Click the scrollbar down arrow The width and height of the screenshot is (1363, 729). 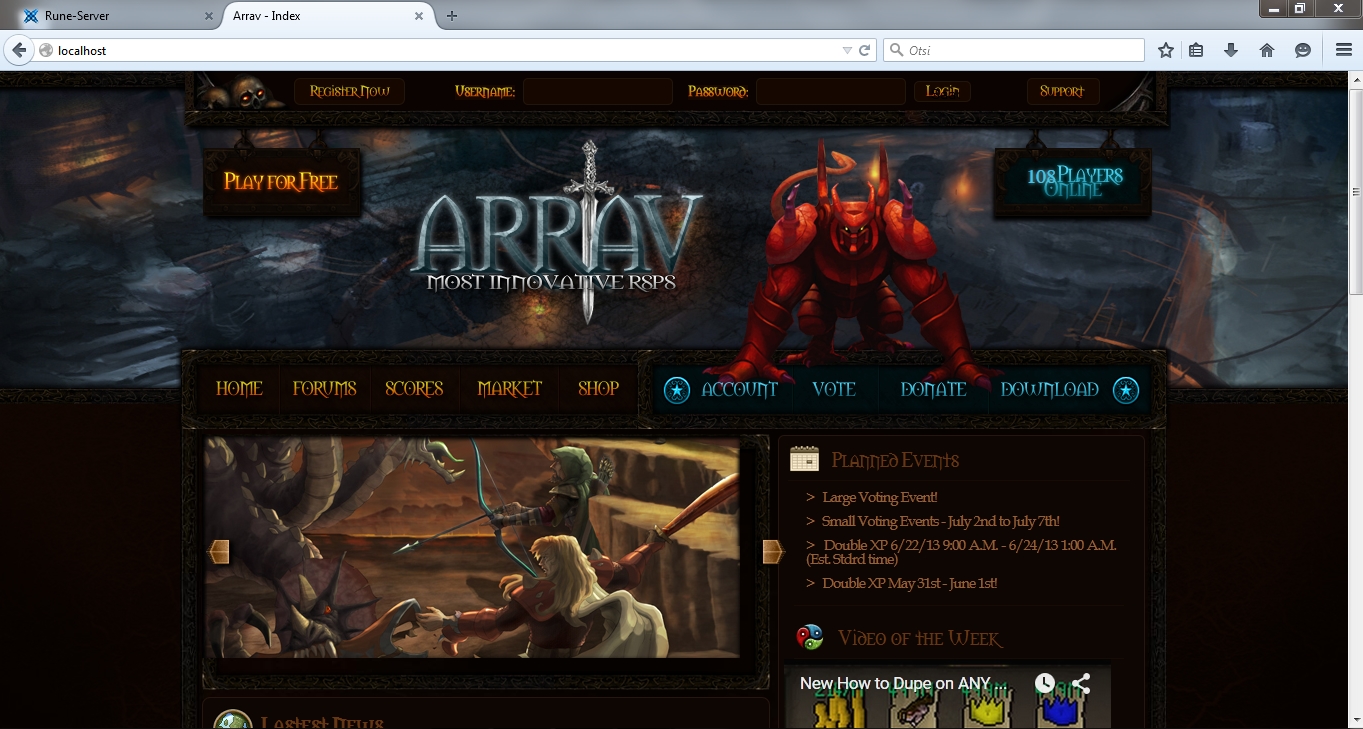pos(1355,721)
